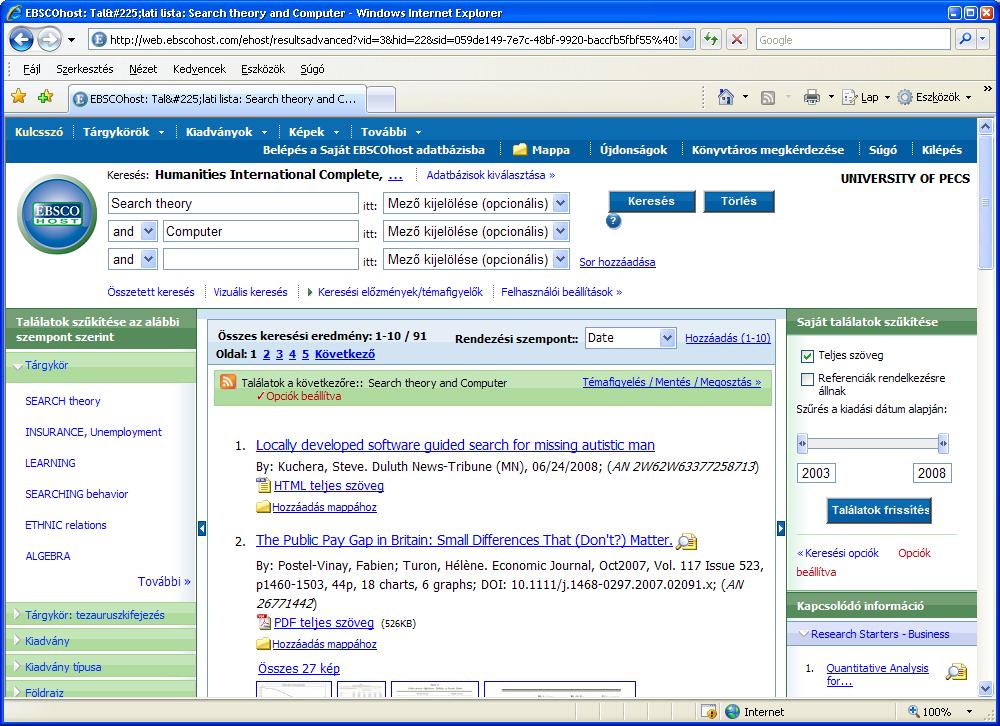The image size is (1000, 726).
Task: Click right handle of date slider
Action: 943,443
